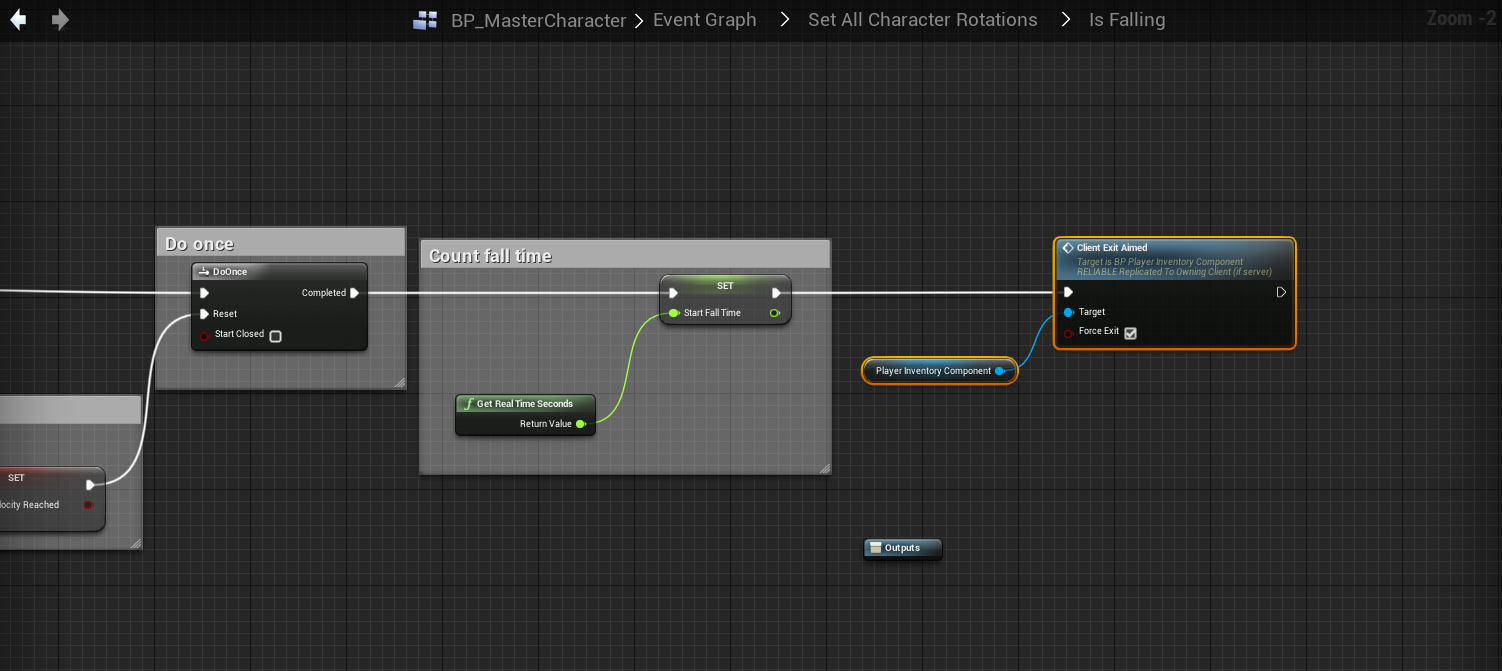Click the DoOnce Completed output pin
This screenshot has width=1502, height=671.
[354, 293]
